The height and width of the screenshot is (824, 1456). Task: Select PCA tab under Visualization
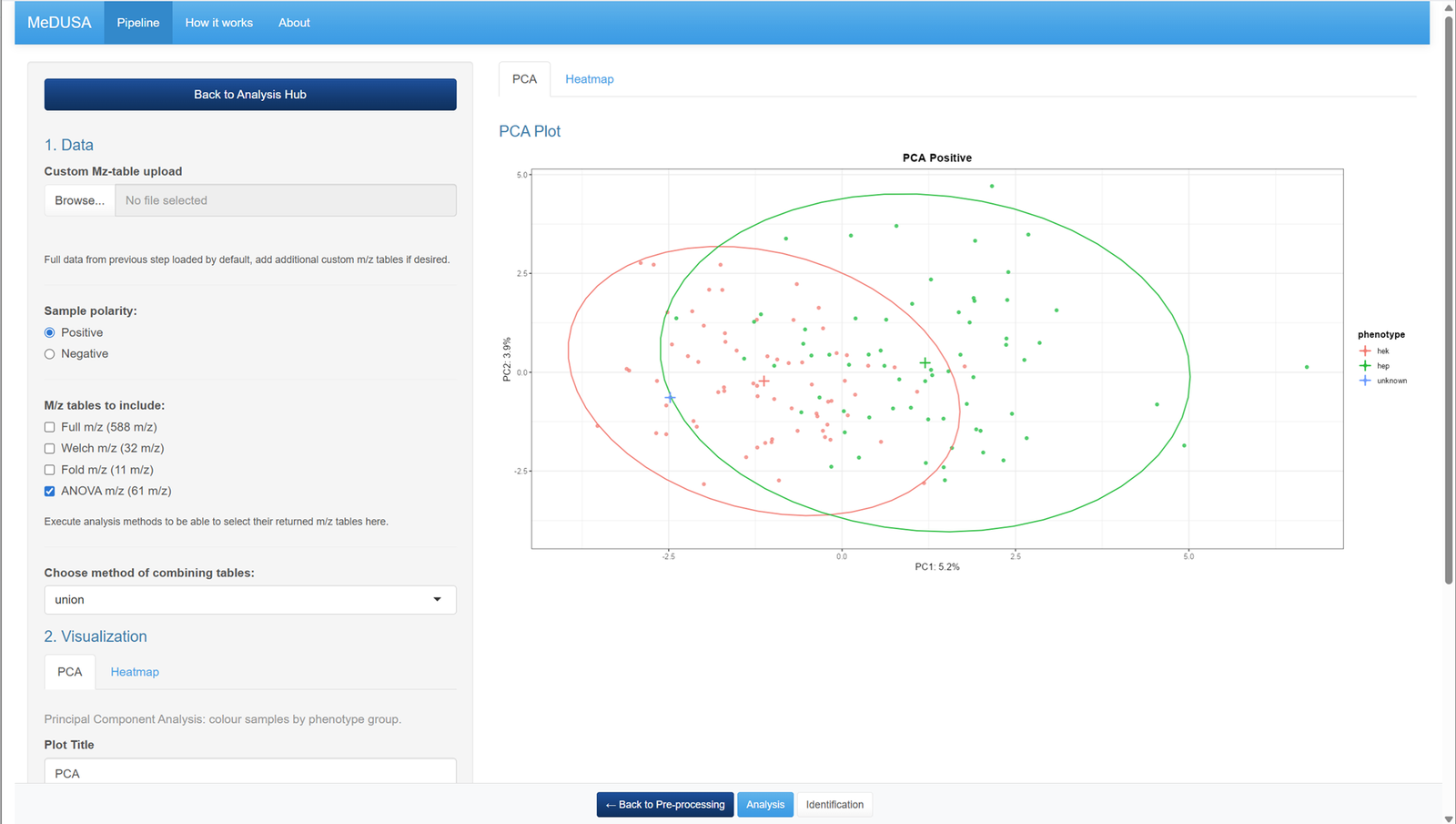point(70,672)
